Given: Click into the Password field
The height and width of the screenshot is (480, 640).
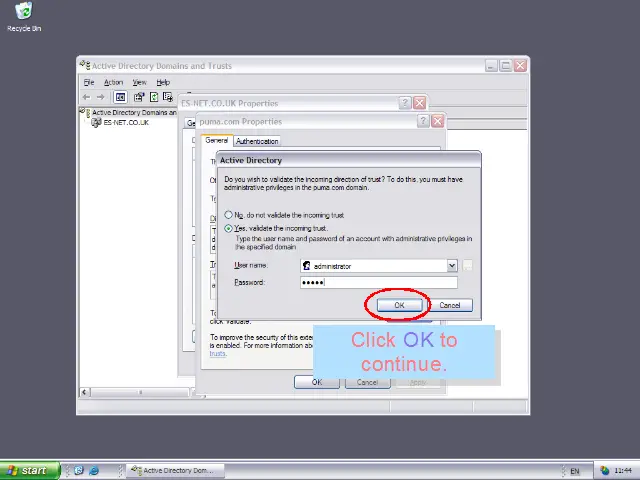Looking at the screenshot, I should coord(378,282).
